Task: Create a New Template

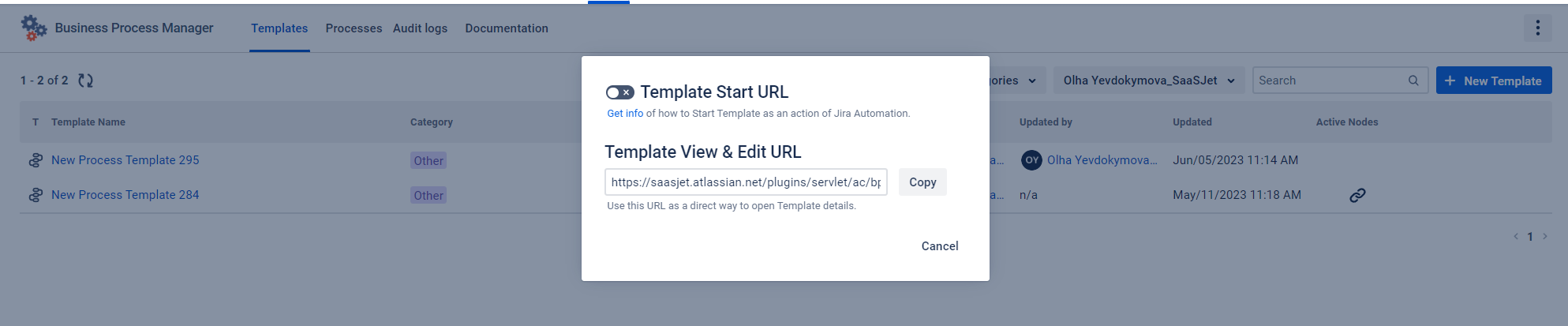Action: point(1494,81)
